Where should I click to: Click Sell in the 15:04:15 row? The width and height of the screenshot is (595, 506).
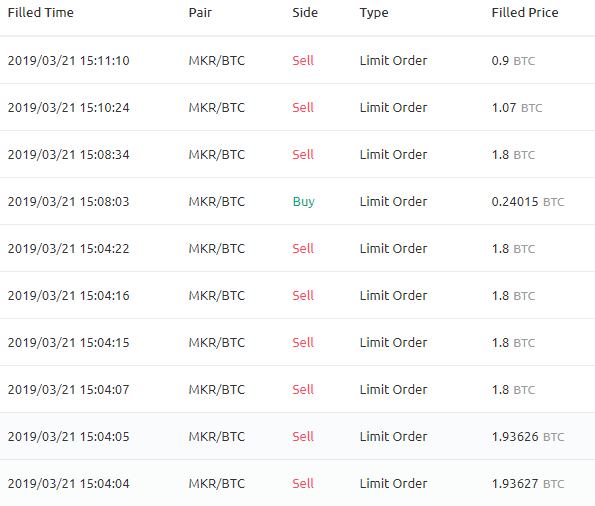[303, 343]
